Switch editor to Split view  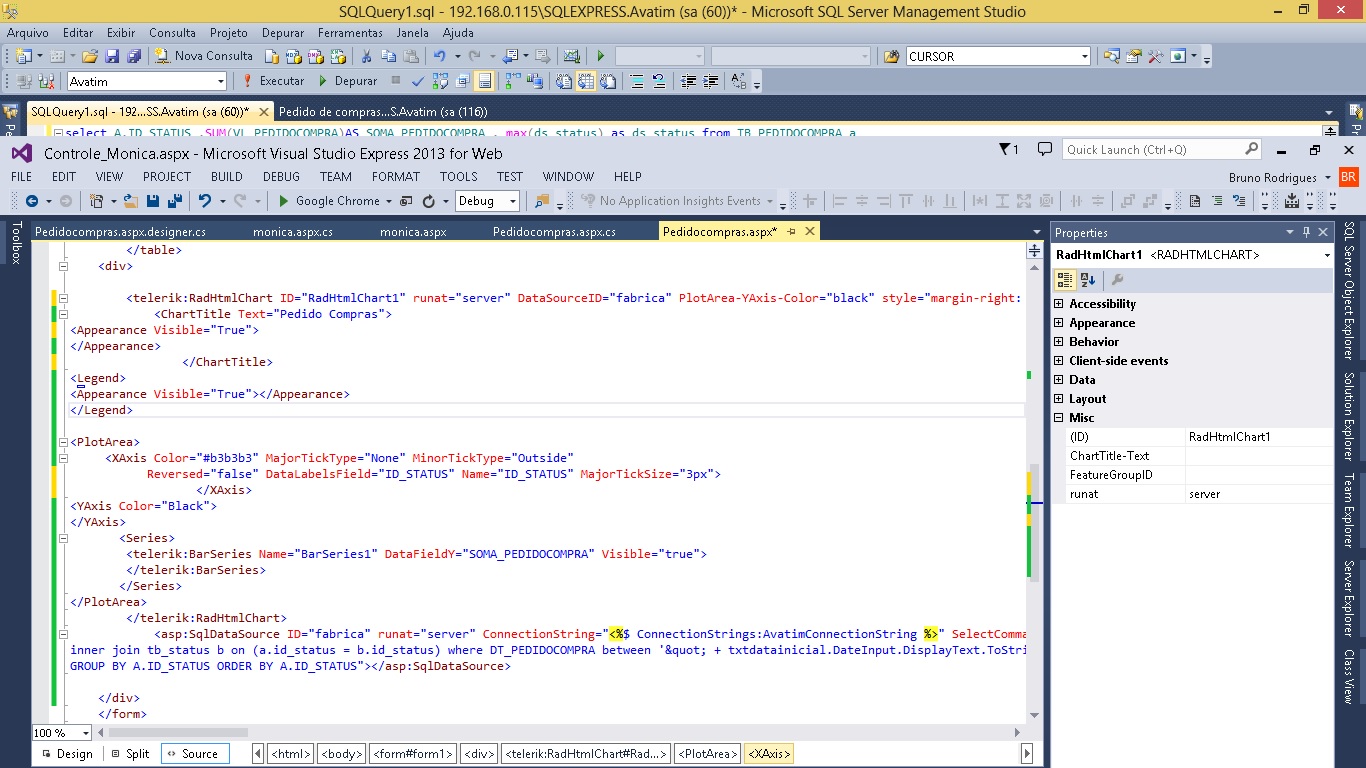coord(130,754)
